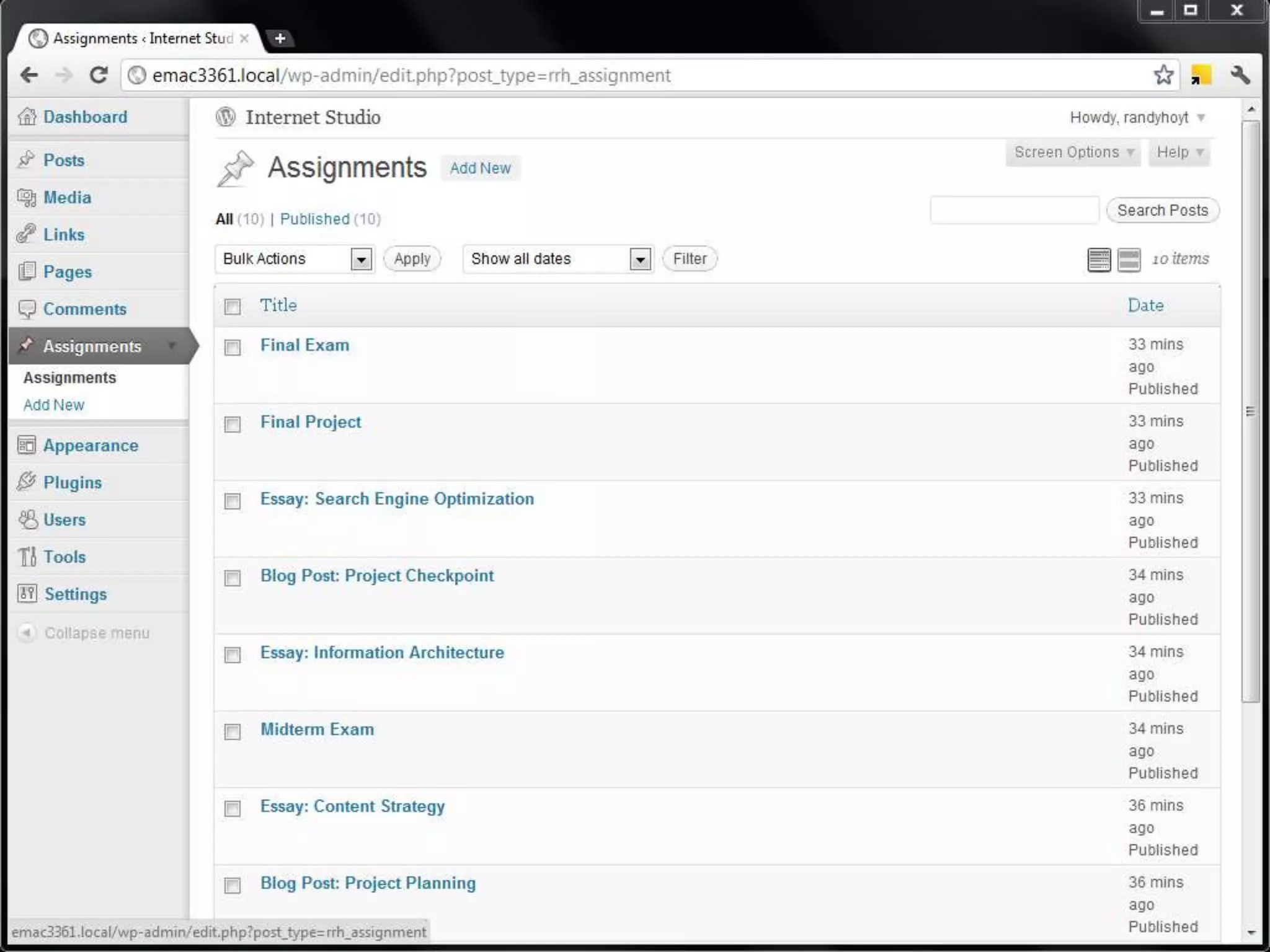This screenshot has width=1270, height=952.
Task: Click the Media icon in sidebar
Action: [27, 197]
